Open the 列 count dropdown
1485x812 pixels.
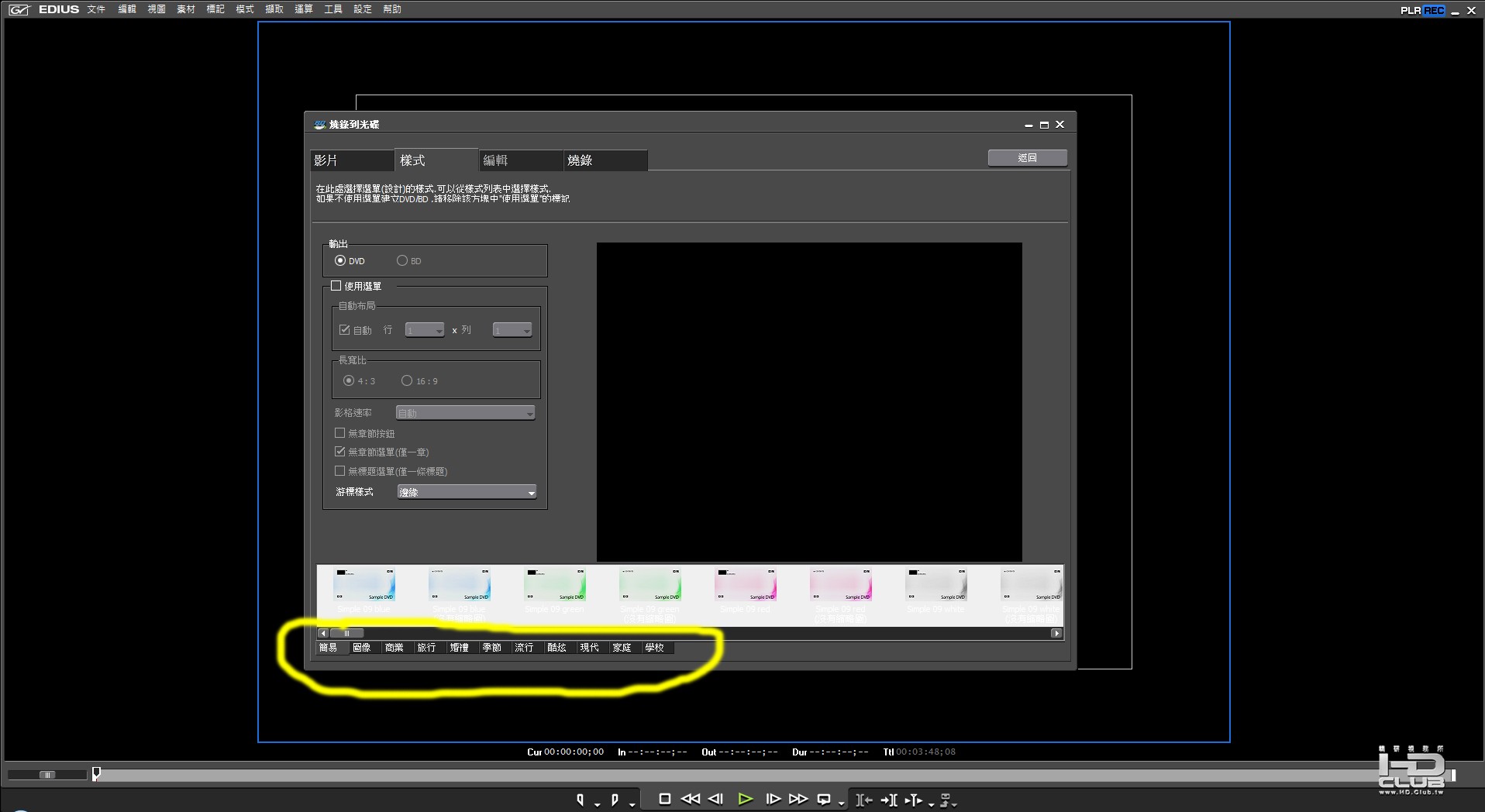pyautogui.click(x=512, y=330)
